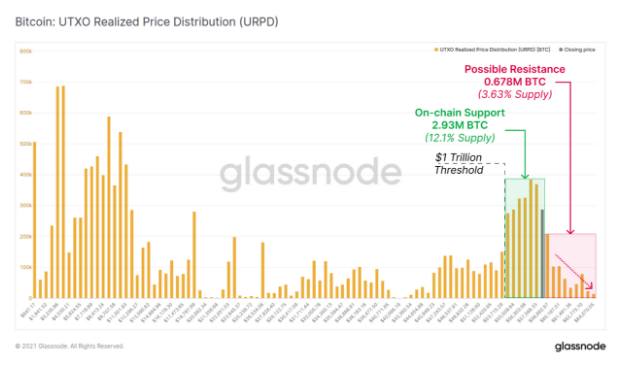This screenshot has height=369, width=620.
Task: Click the orange URPD legend dot
Action: (436, 50)
